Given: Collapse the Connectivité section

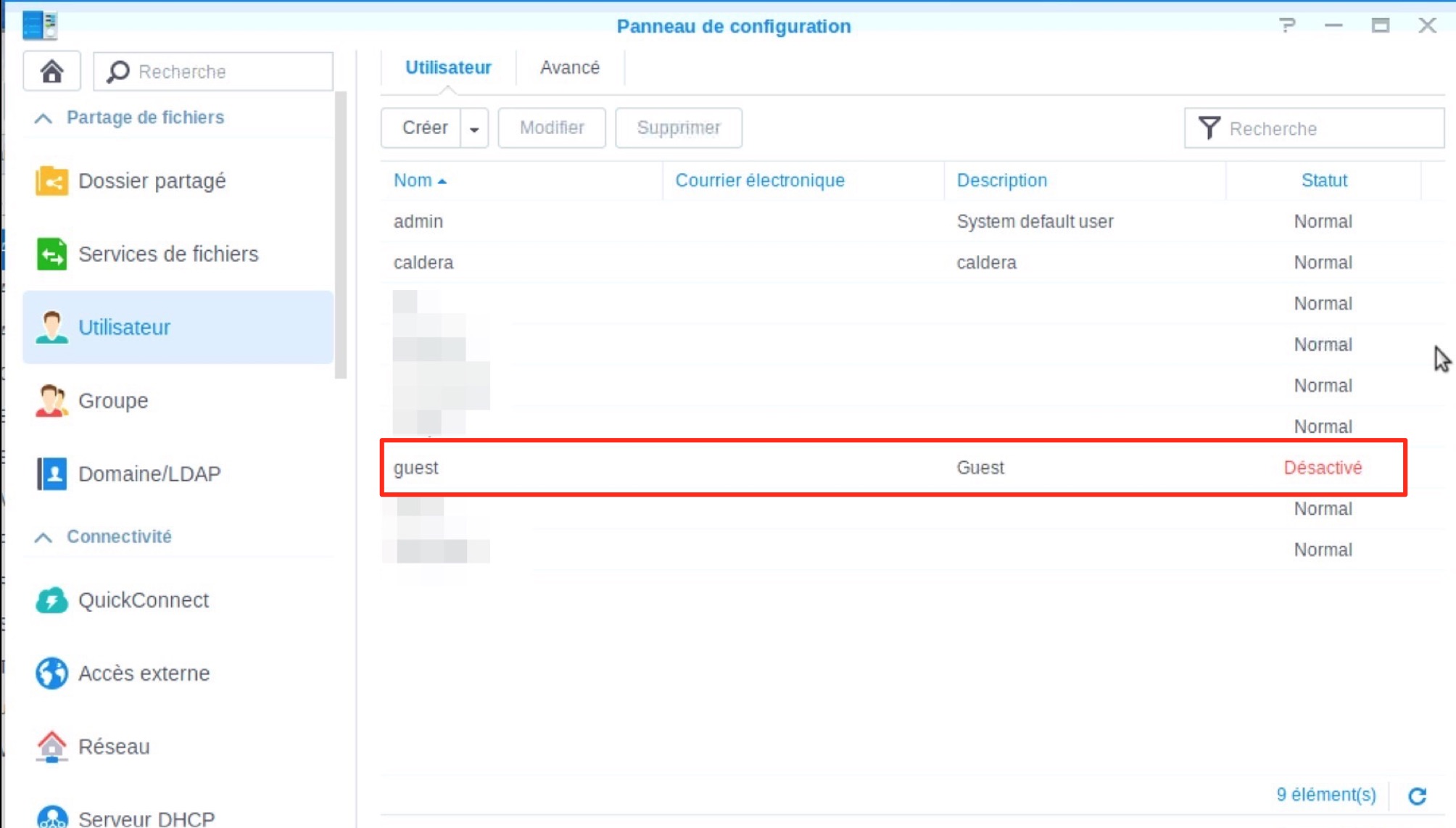Looking at the screenshot, I should click(x=44, y=537).
